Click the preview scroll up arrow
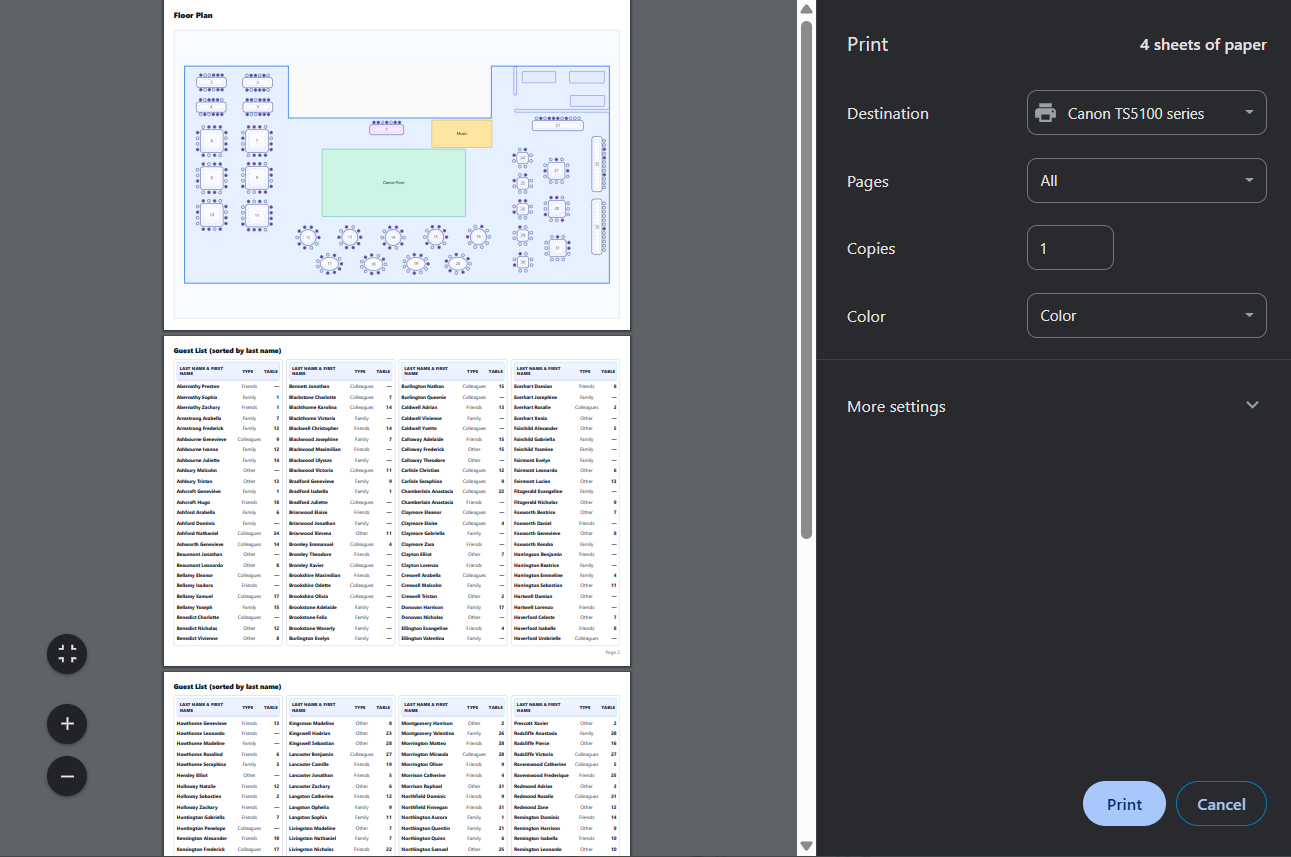This screenshot has height=857, width=1291. pyautogui.click(x=806, y=9)
